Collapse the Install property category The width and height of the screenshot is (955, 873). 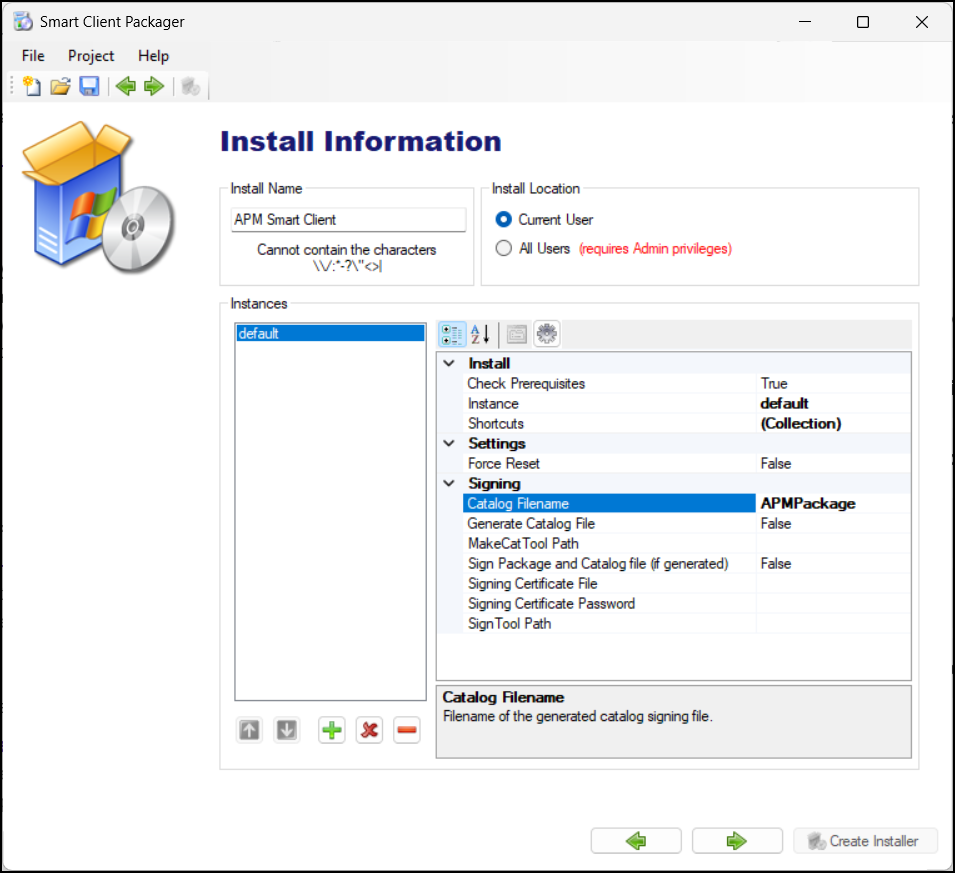pyautogui.click(x=449, y=364)
